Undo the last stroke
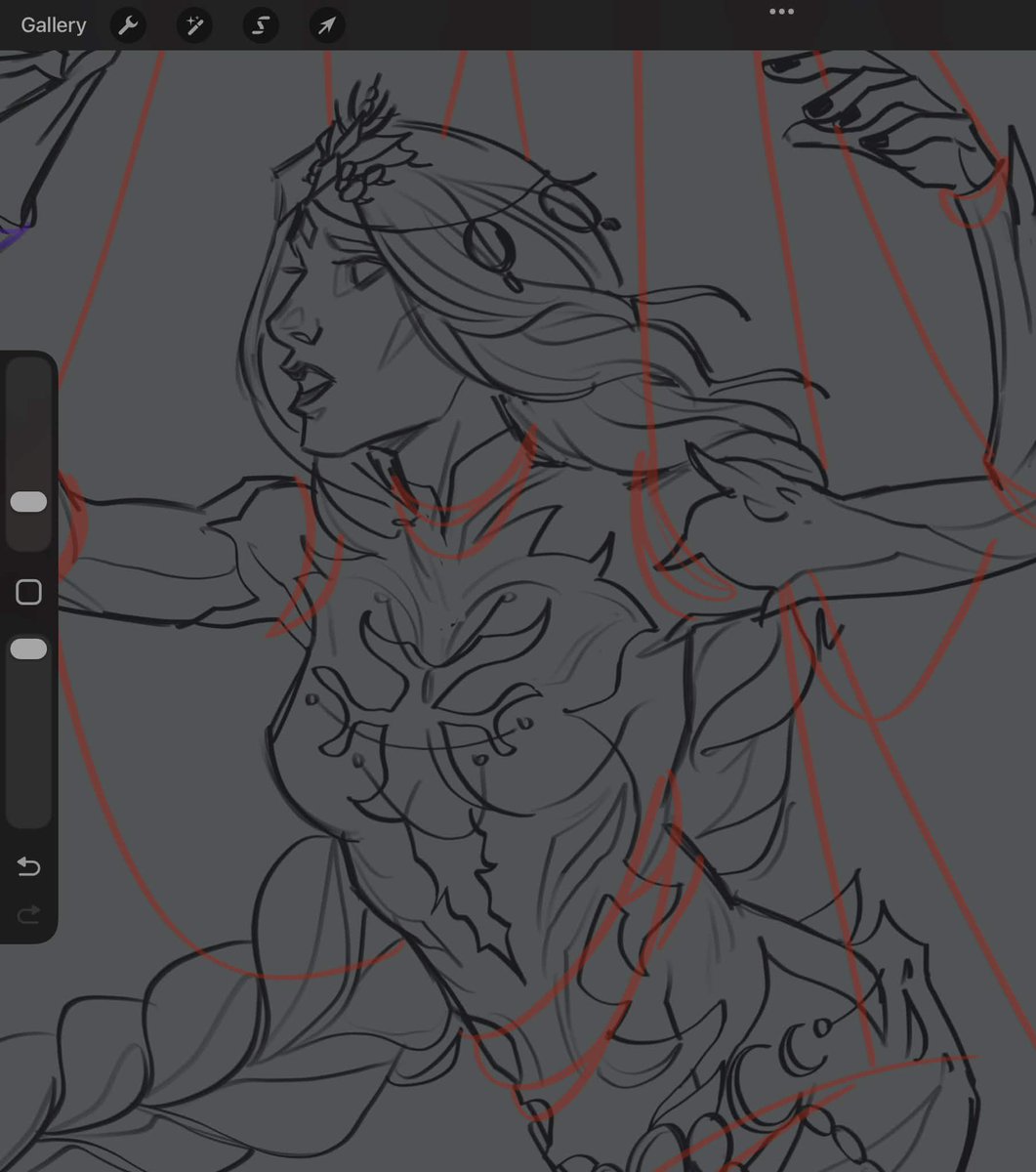1036x1172 pixels. click(x=28, y=866)
